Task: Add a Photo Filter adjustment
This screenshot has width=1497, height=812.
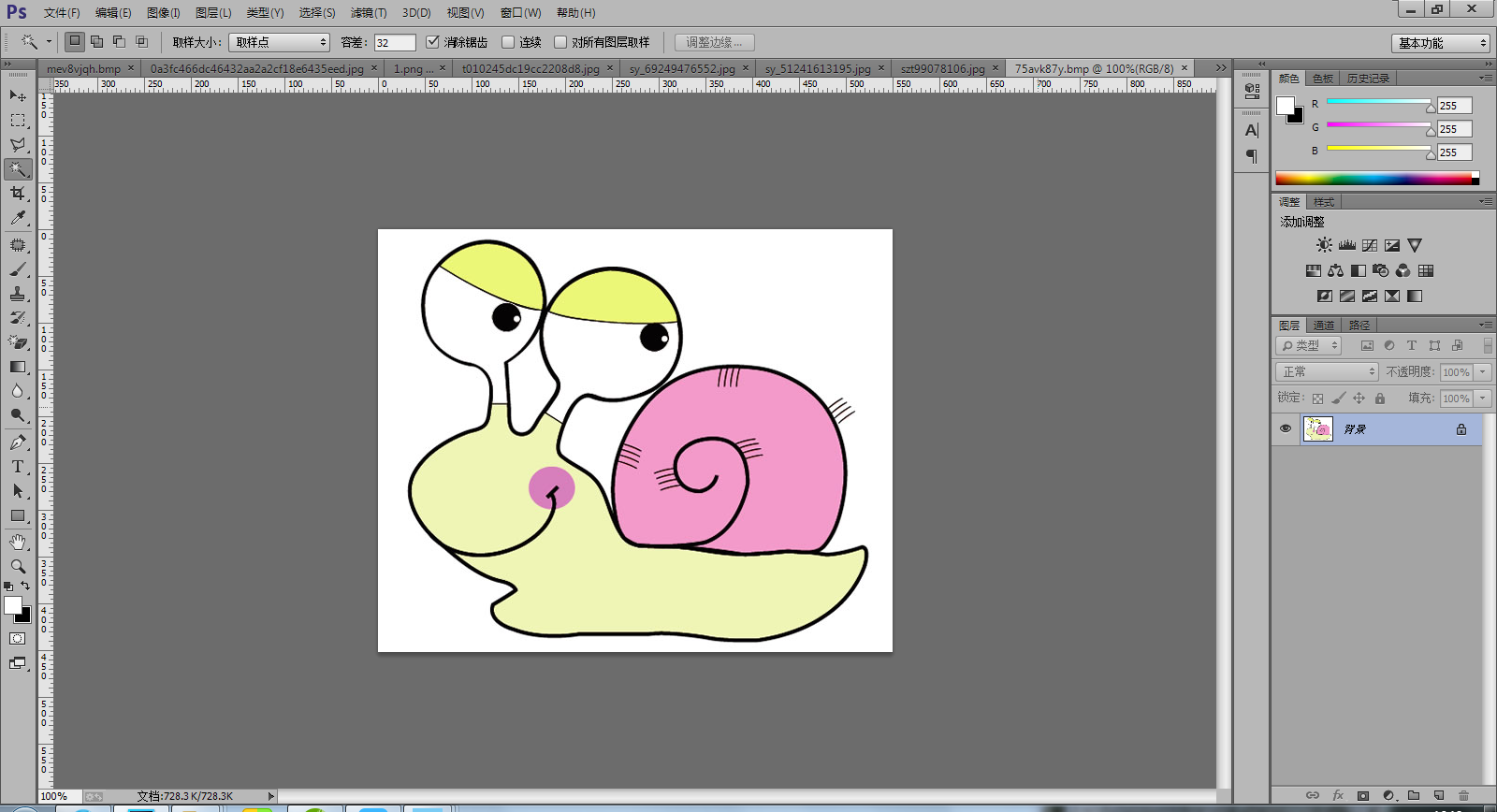Action: pyautogui.click(x=1380, y=270)
